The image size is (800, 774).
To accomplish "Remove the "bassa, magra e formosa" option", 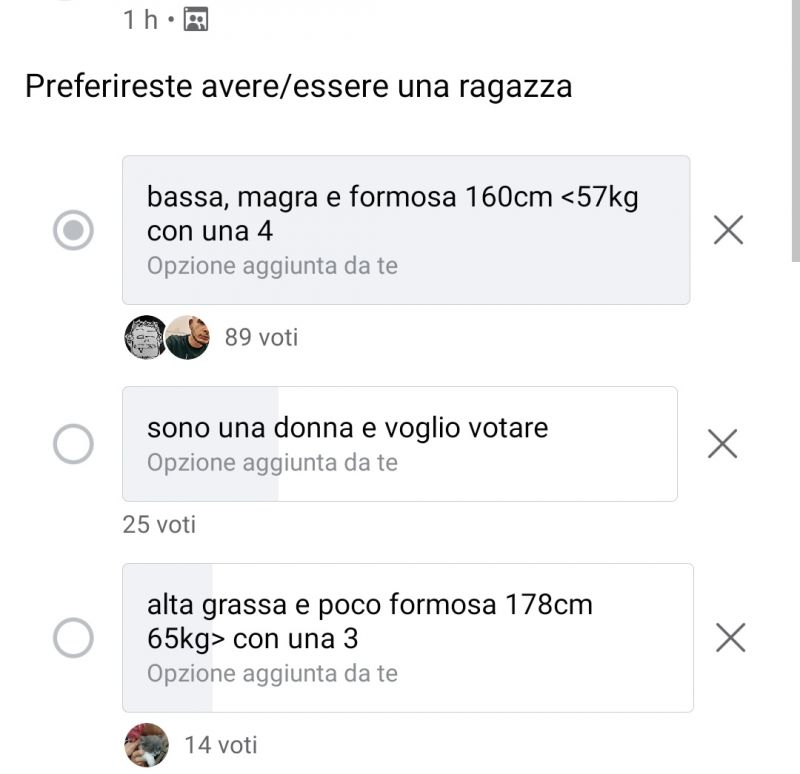I will (x=728, y=231).
